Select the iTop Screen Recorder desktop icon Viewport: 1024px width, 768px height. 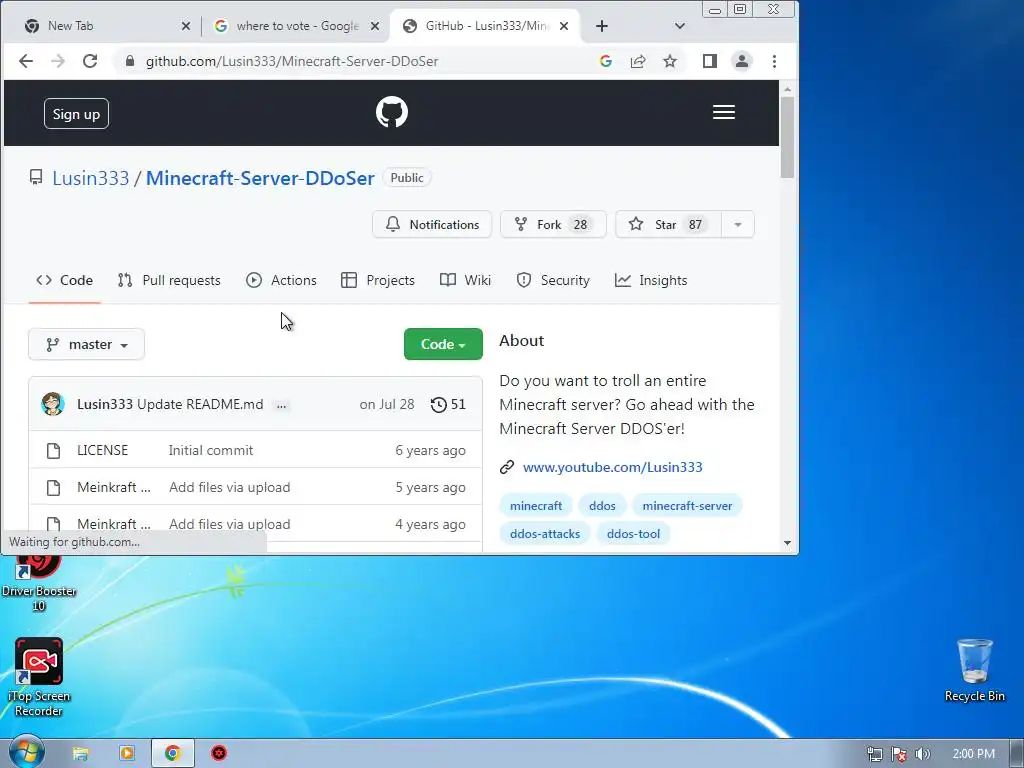(39, 677)
